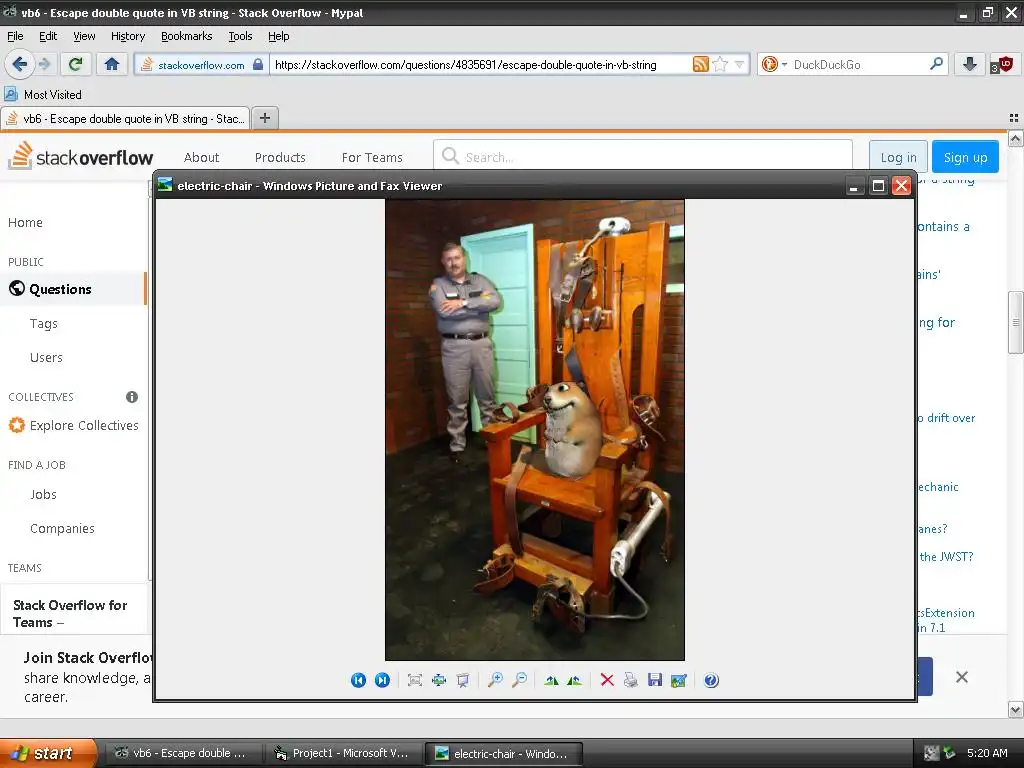Viewport: 1024px width, 768px height.
Task: Open the Windows Start button
Action: (x=48, y=753)
